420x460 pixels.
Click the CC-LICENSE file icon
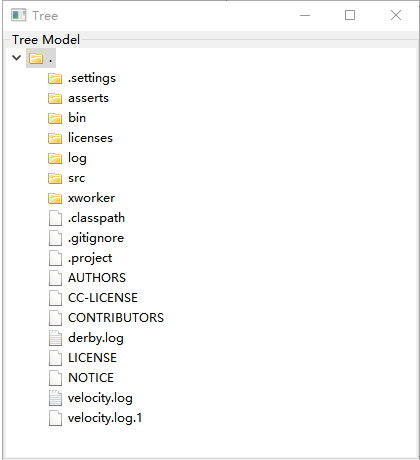(x=55, y=298)
